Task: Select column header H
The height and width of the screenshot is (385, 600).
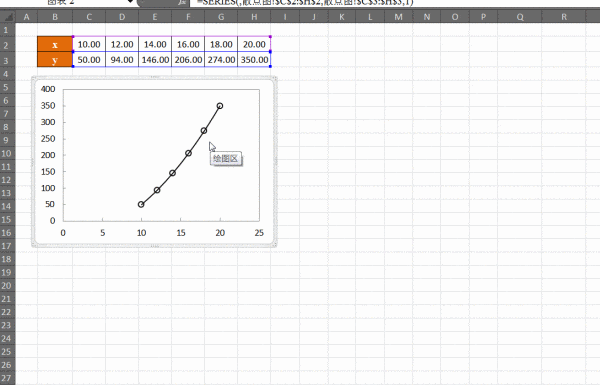Action: [x=254, y=17]
